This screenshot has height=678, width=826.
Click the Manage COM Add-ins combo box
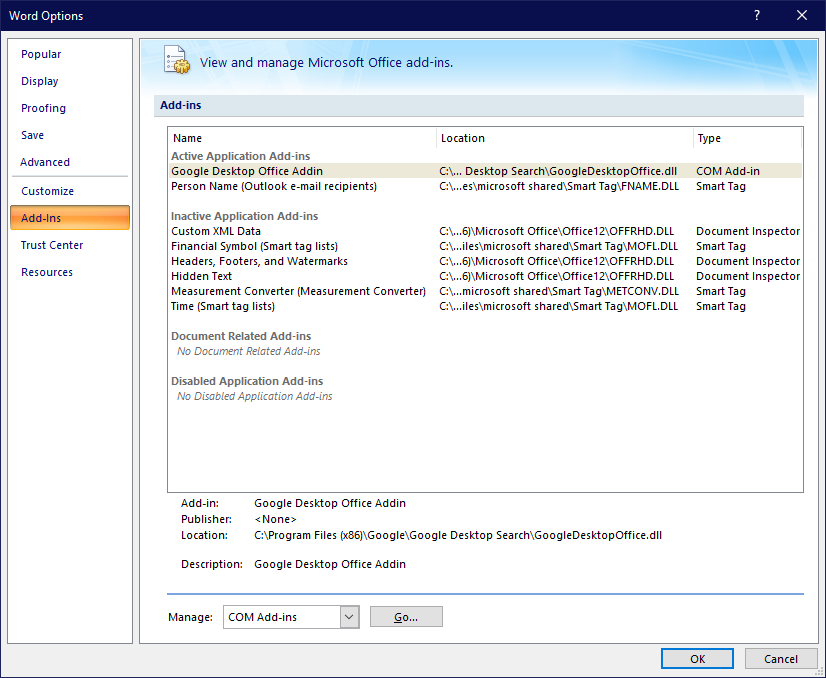(291, 617)
